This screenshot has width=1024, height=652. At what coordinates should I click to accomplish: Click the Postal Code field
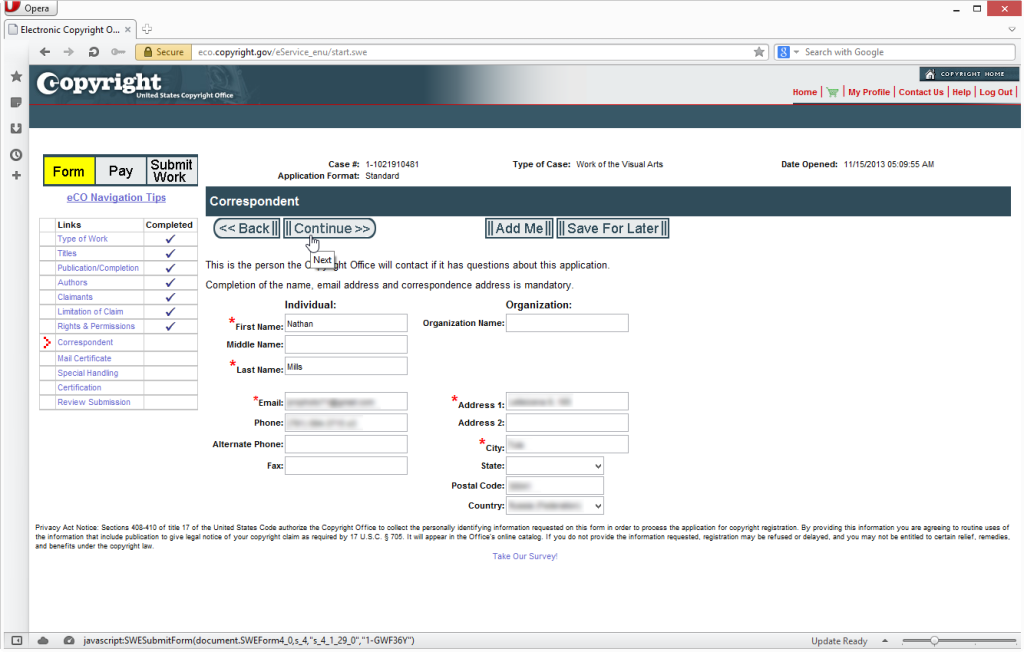coord(554,486)
